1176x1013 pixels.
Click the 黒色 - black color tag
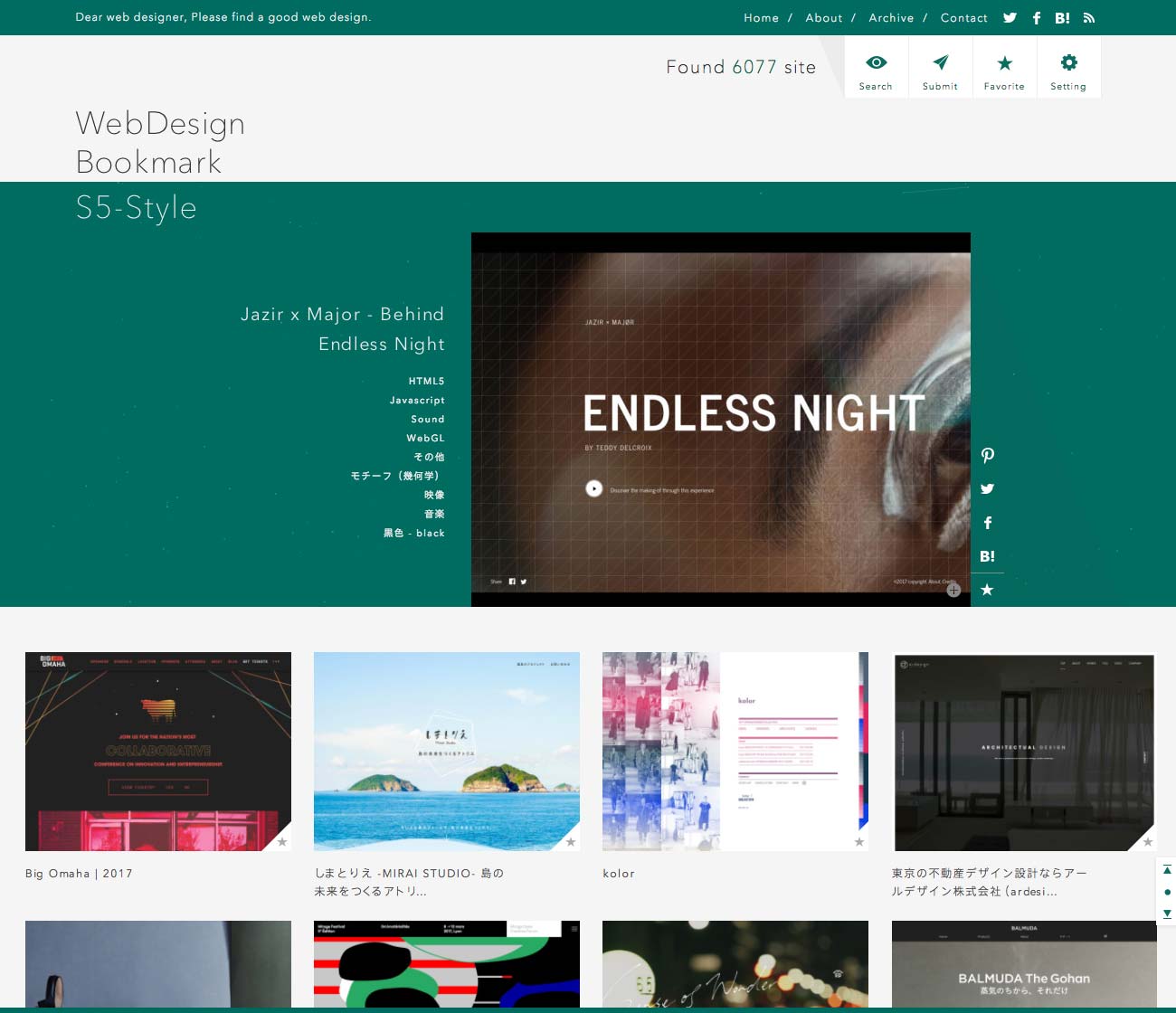(x=414, y=533)
